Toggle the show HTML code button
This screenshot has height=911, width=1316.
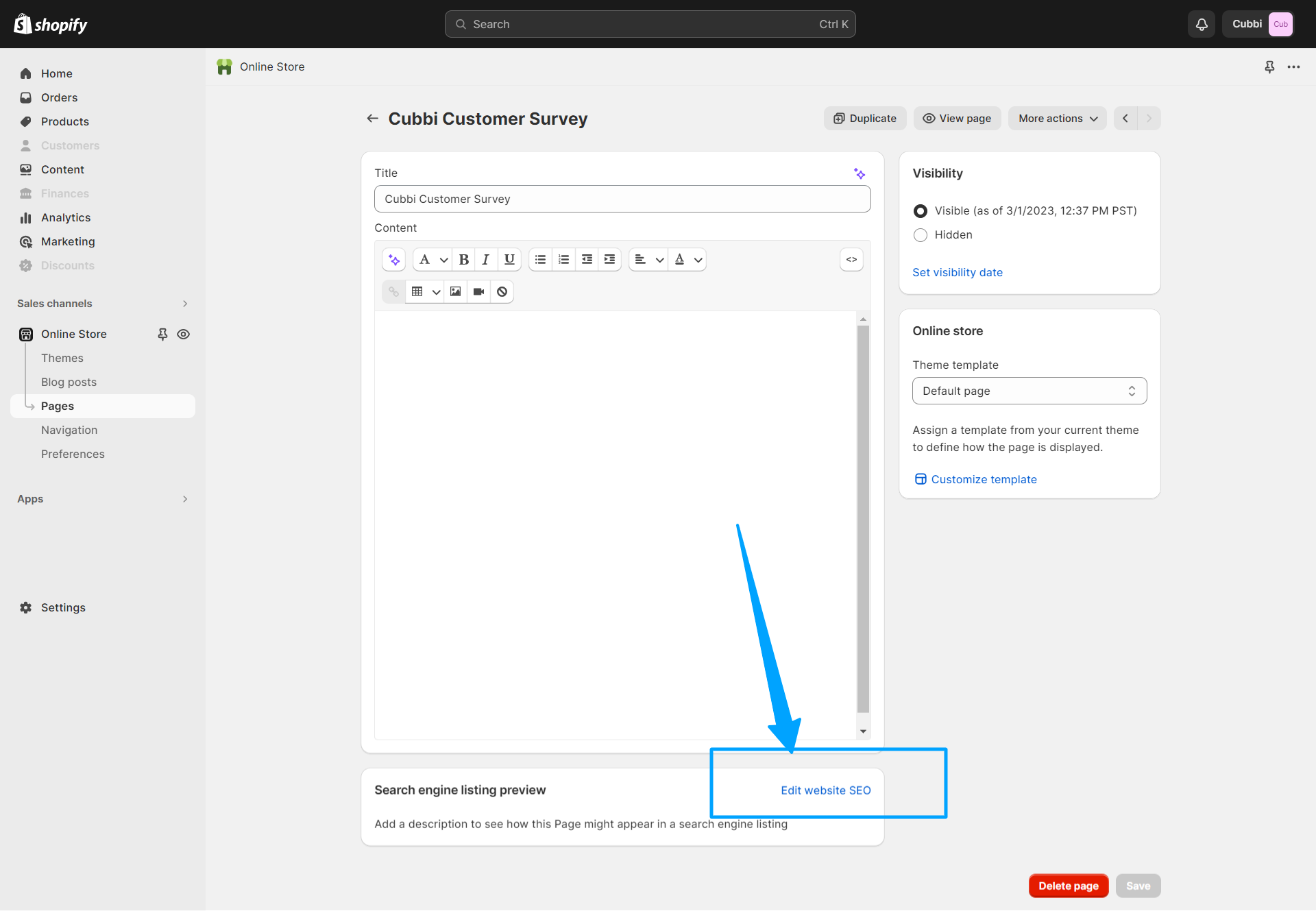[x=851, y=260]
